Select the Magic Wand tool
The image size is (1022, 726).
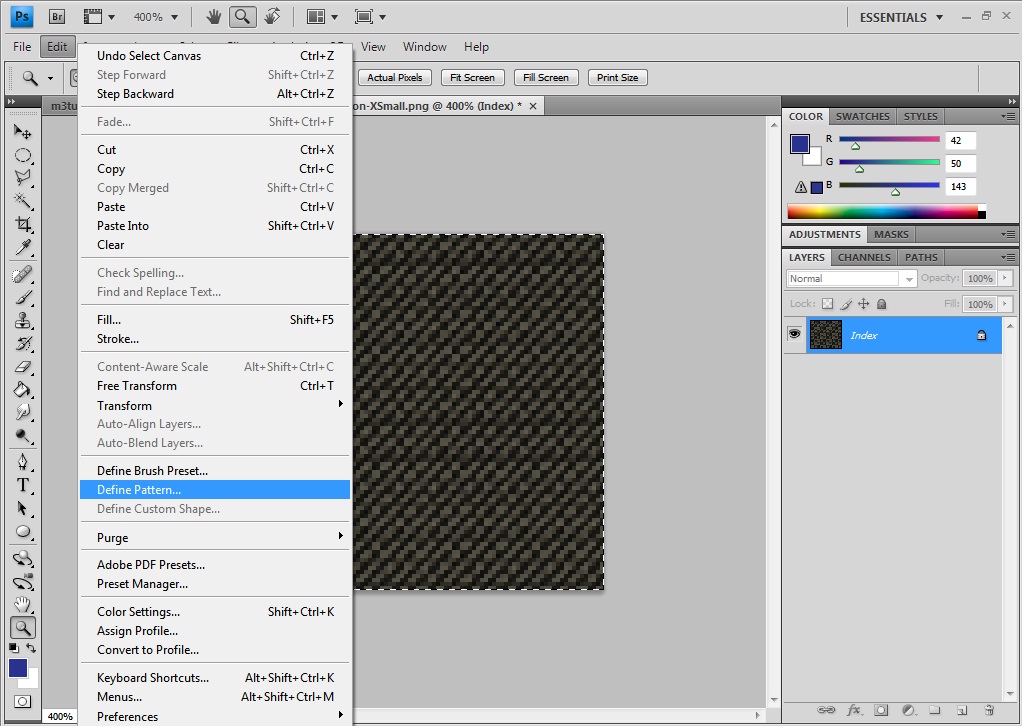tap(23, 201)
